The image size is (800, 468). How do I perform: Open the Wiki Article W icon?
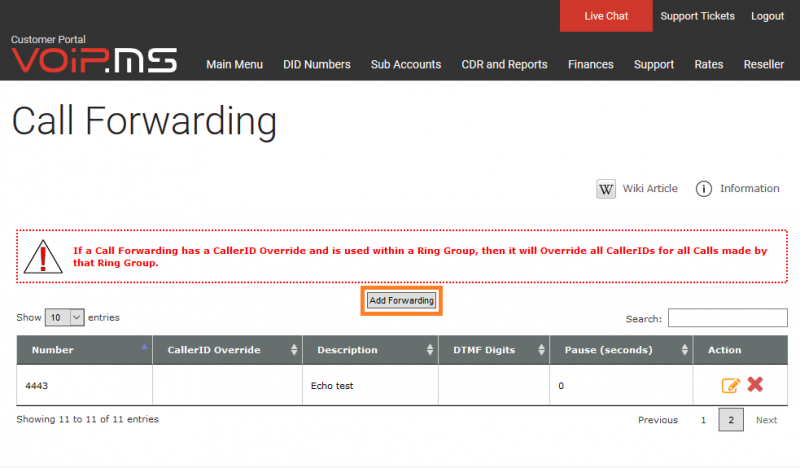coord(606,189)
